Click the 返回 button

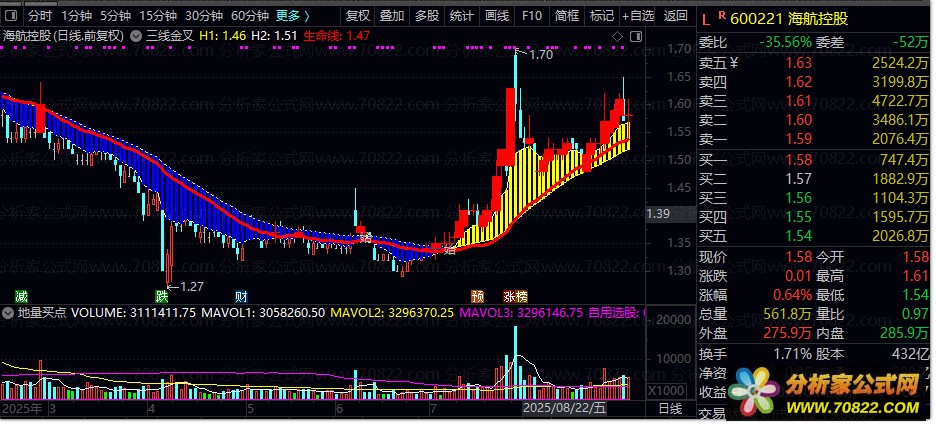click(675, 16)
